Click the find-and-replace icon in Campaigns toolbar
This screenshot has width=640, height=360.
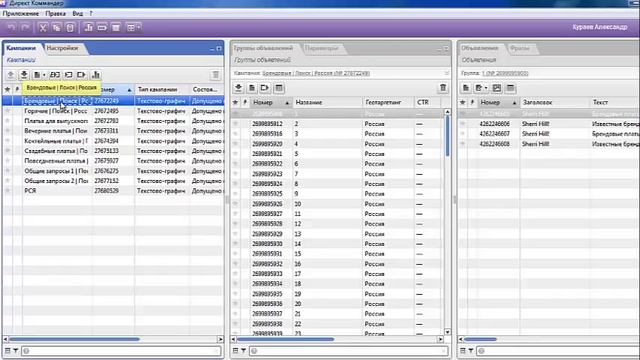pos(55,75)
